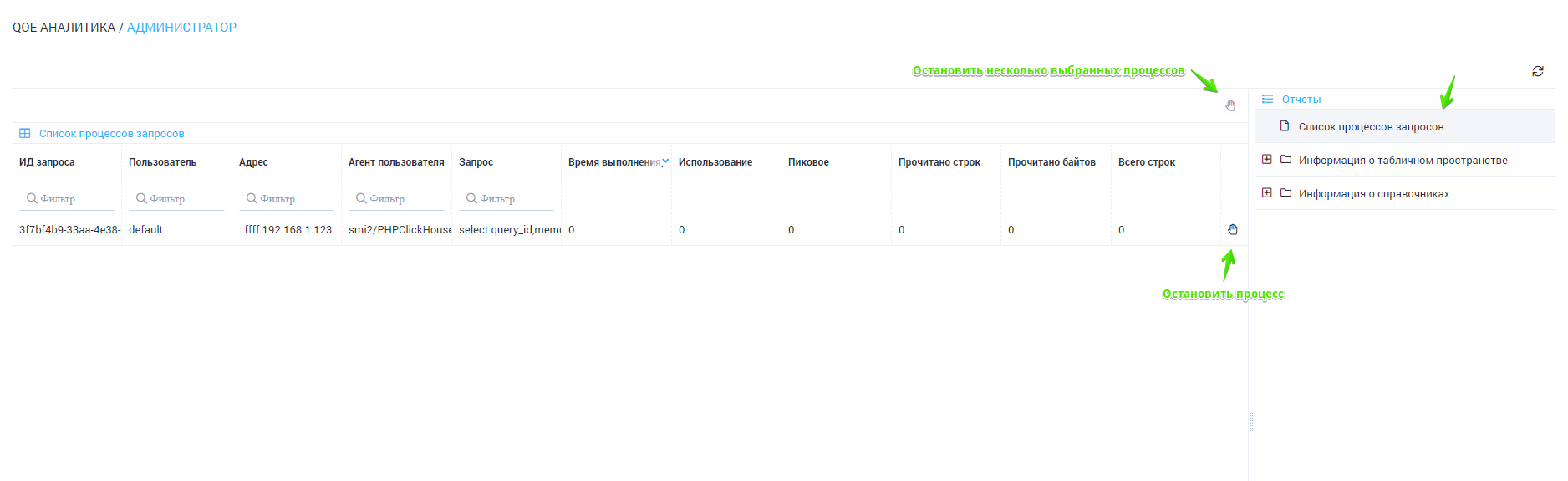Image resolution: width=1568 pixels, height=481 pixels.
Task: Expand the Информация о справочниках tree node
Action: click(x=1267, y=193)
